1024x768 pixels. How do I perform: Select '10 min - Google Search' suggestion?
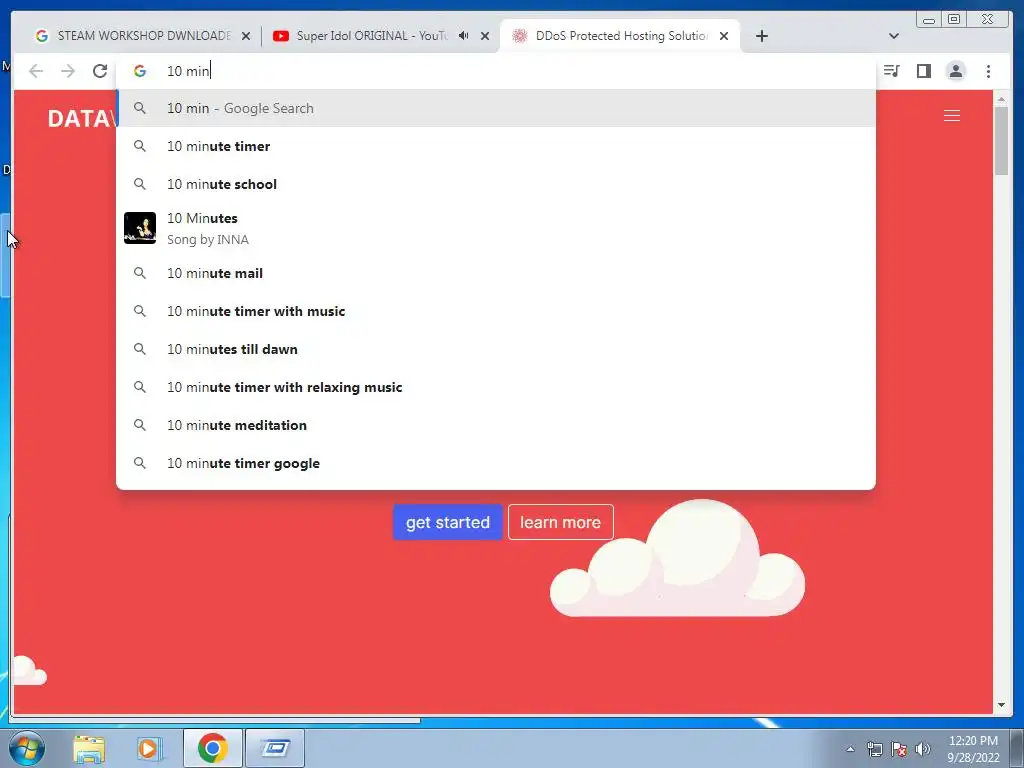(x=496, y=108)
